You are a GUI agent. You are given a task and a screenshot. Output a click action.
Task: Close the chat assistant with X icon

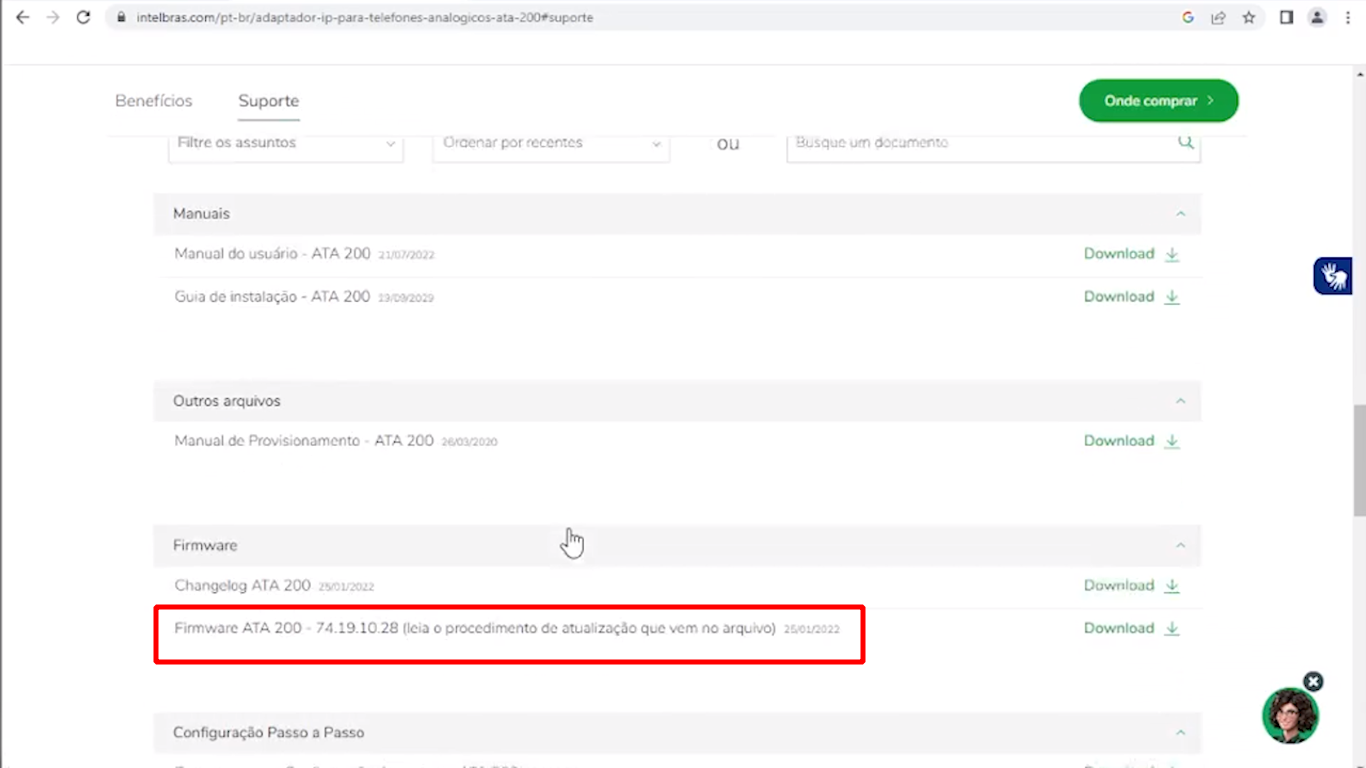click(1314, 682)
